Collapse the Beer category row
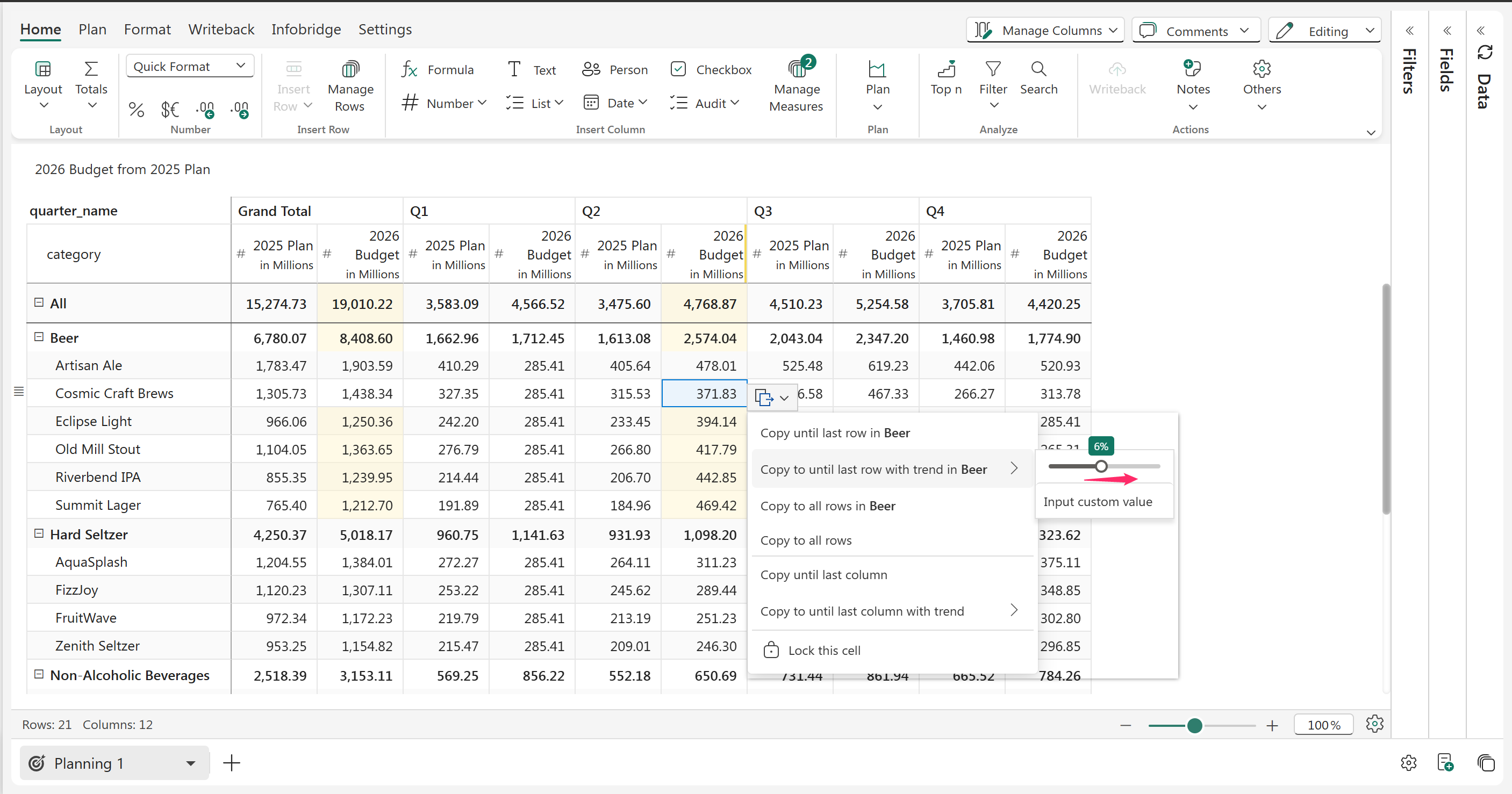The height and width of the screenshot is (794, 1512). click(x=39, y=337)
